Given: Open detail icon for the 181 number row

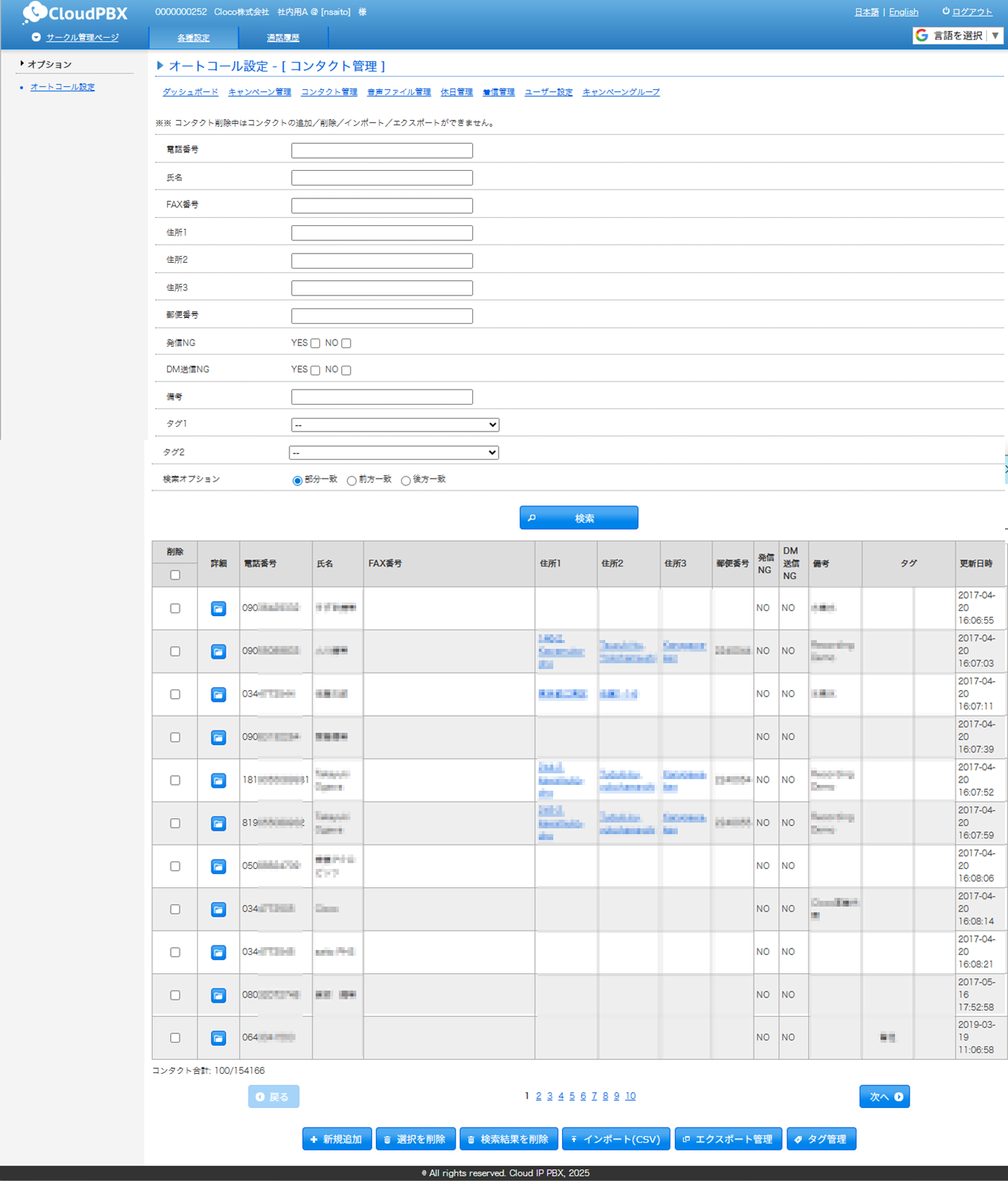Looking at the screenshot, I should click(218, 781).
